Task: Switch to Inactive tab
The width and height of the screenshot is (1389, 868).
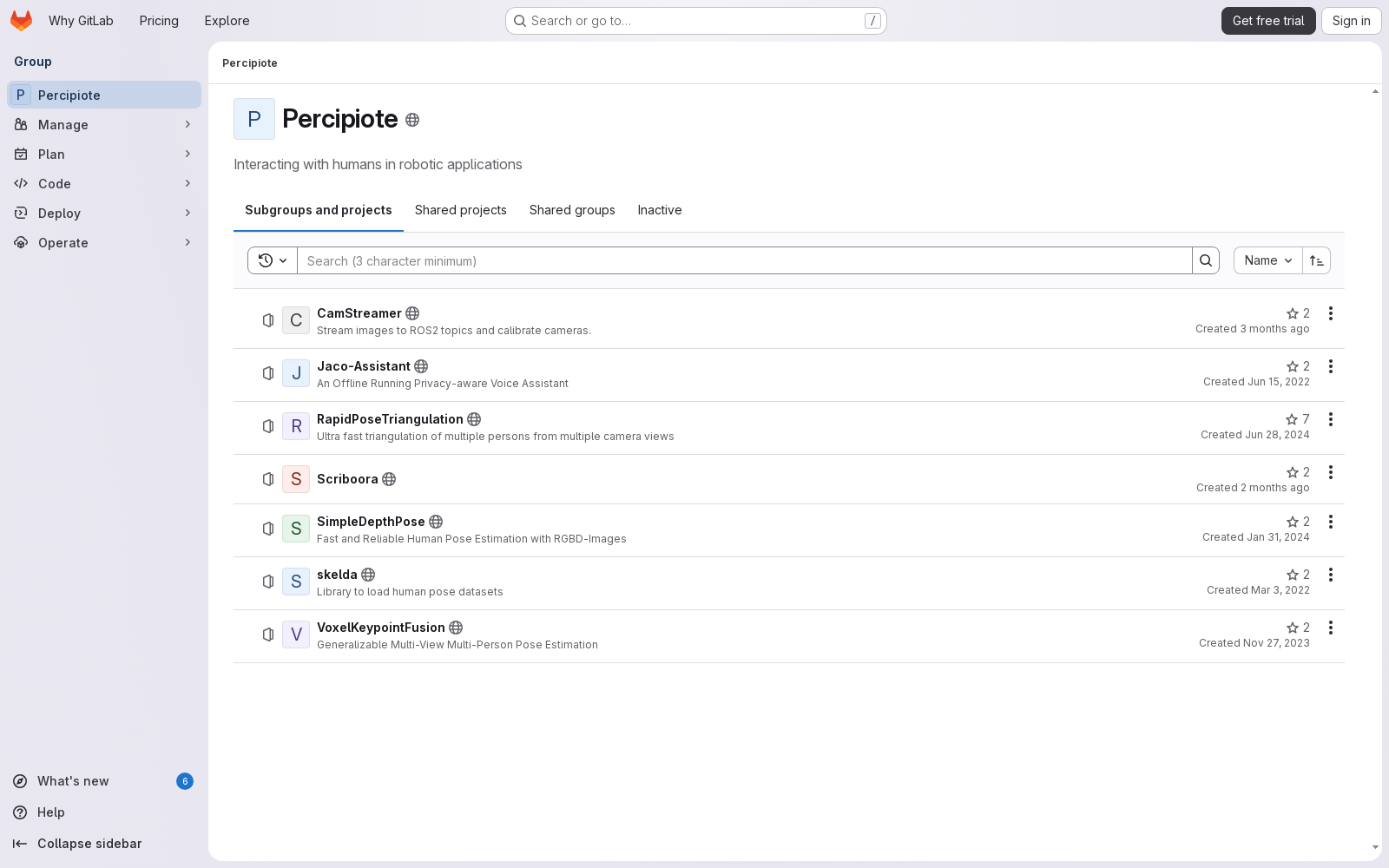Action: coord(660,210)
